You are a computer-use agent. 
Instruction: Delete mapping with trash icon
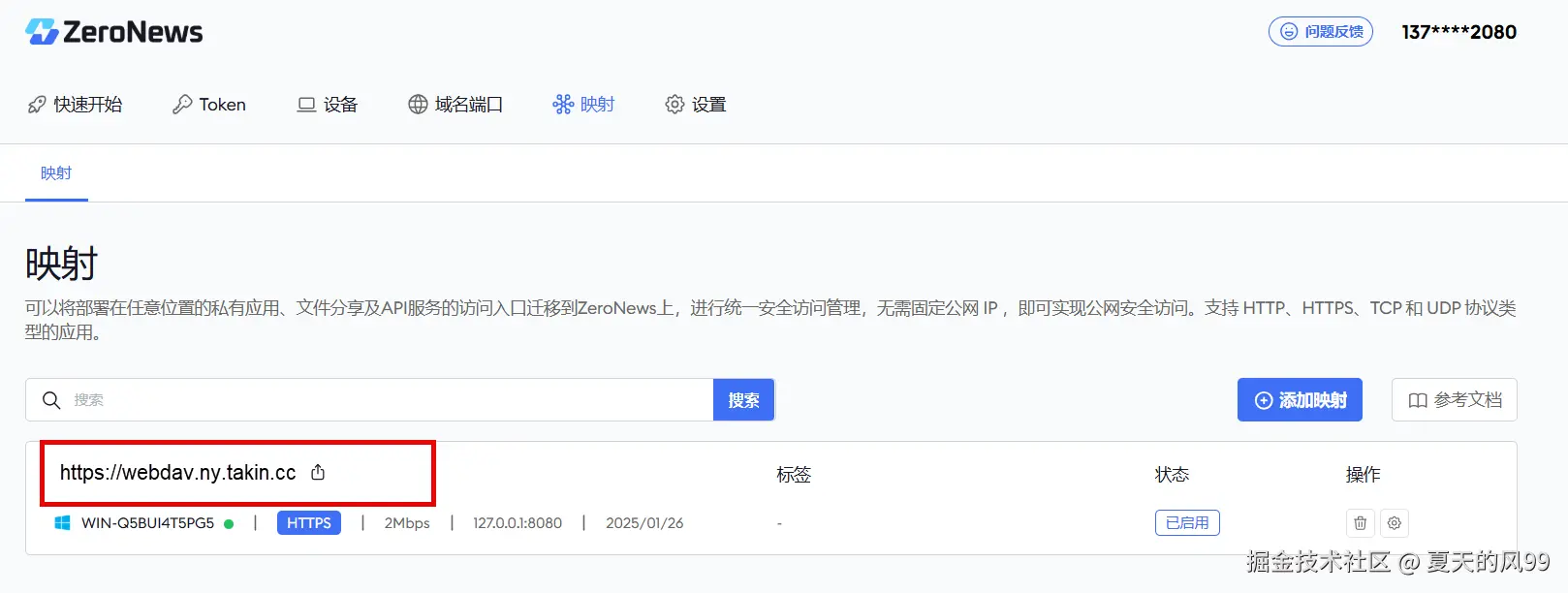[x=1361, y=523]
